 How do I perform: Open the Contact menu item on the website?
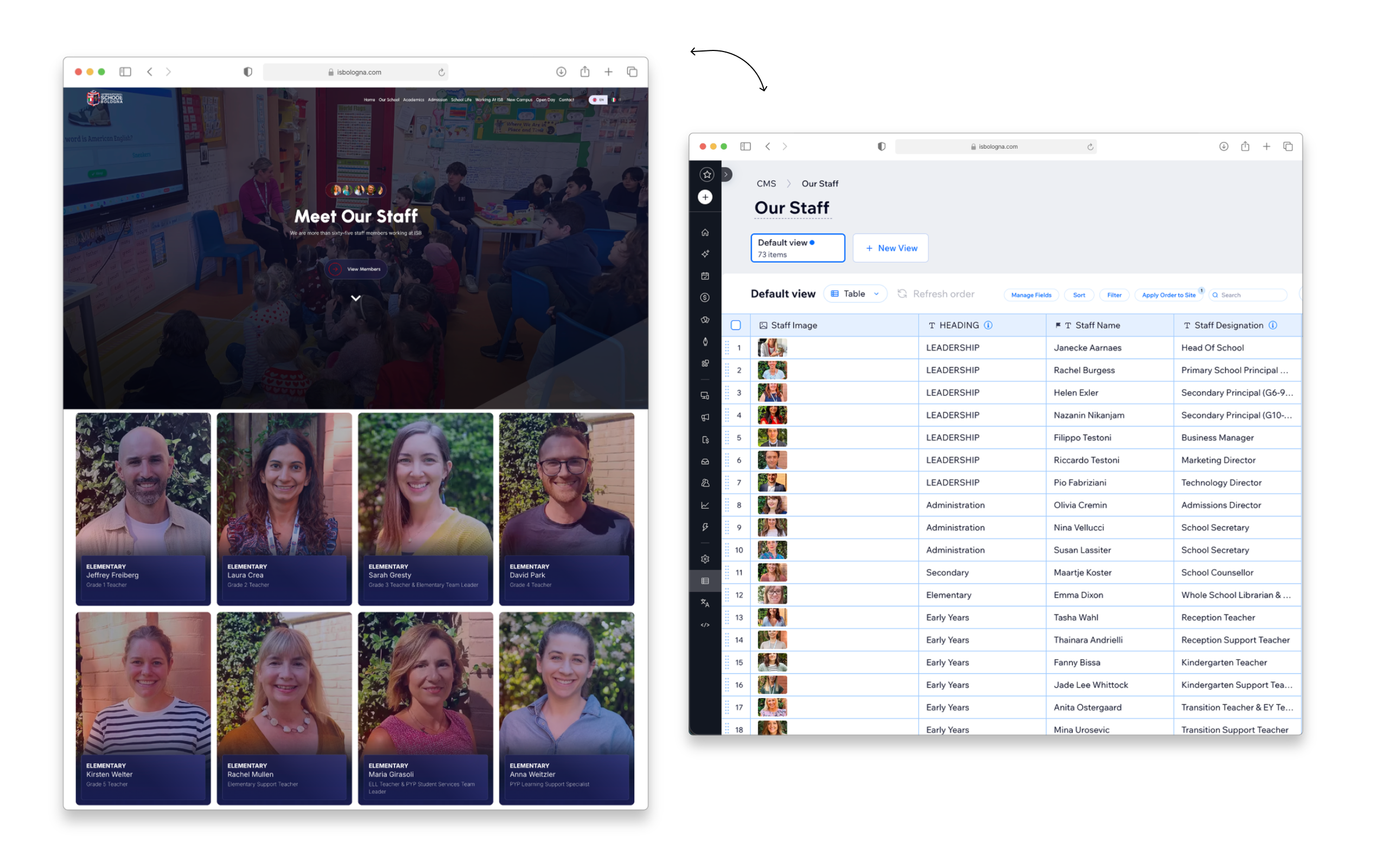[x=566, y=99]
